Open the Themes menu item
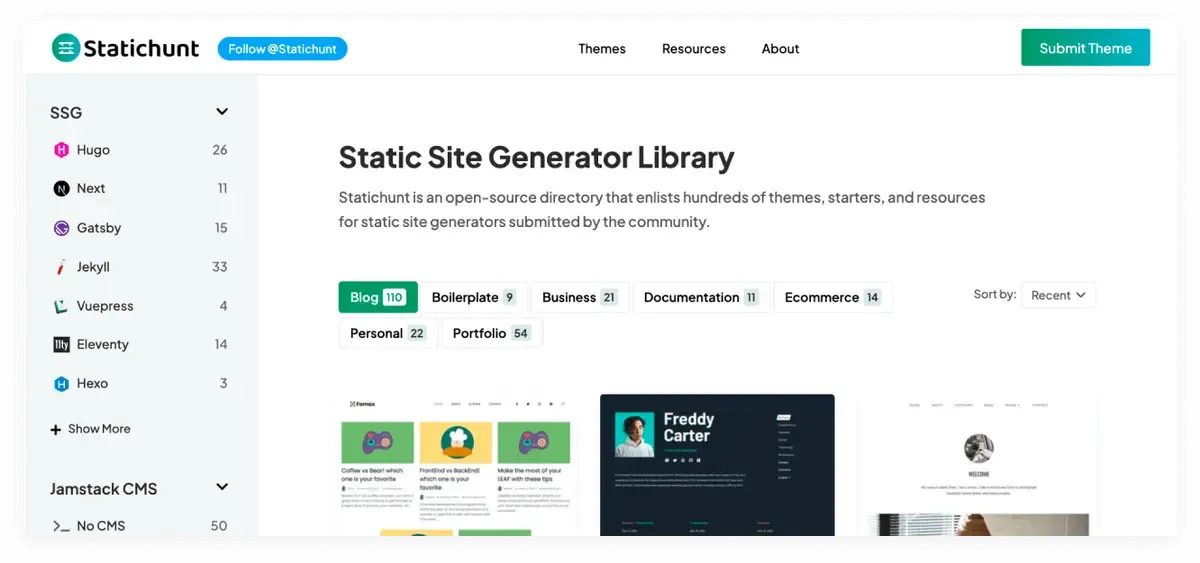Screen dimensions: 1200x563 click(602, 48)
